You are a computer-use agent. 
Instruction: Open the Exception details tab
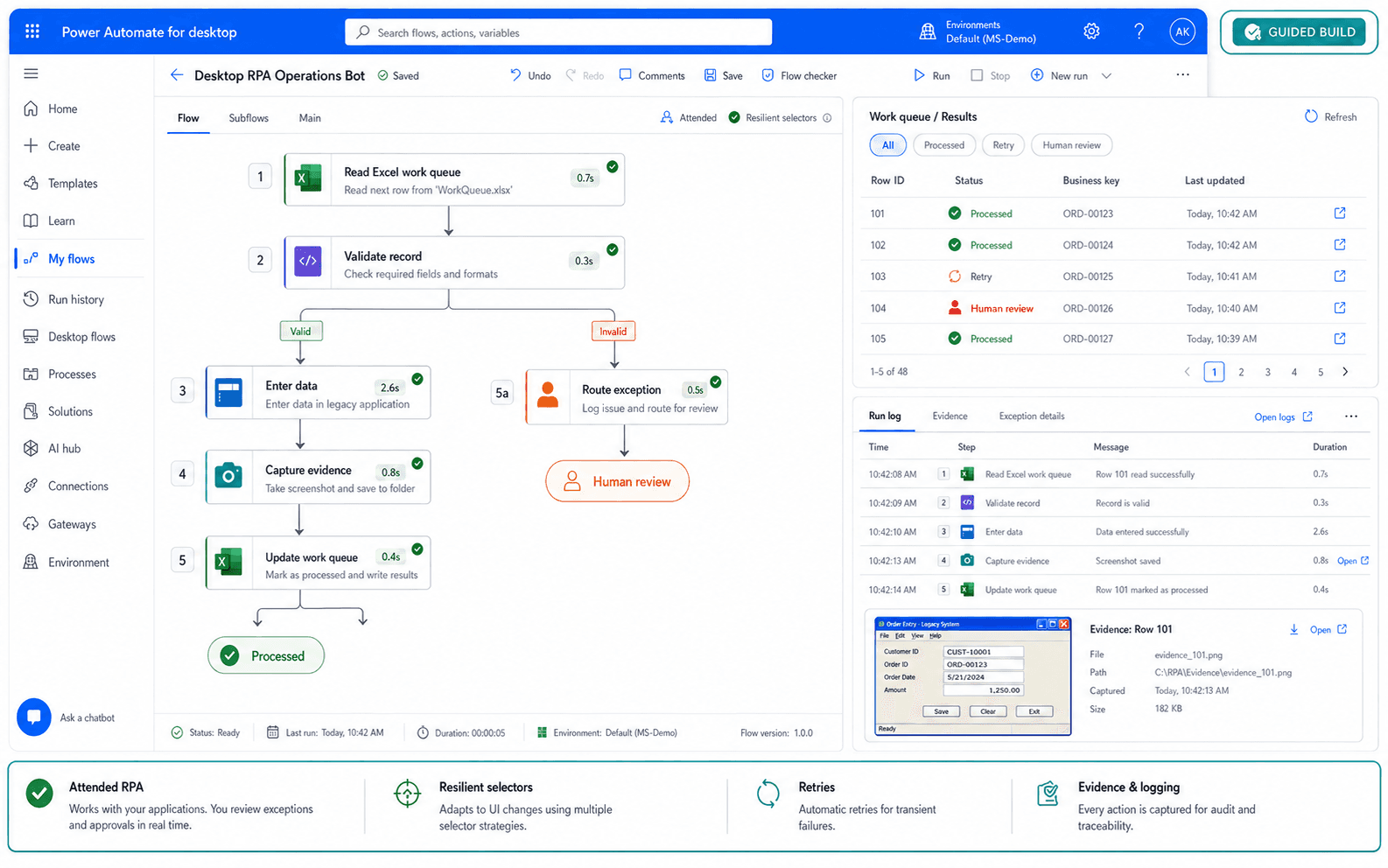pyautogui.click(x=1032, y=416)
